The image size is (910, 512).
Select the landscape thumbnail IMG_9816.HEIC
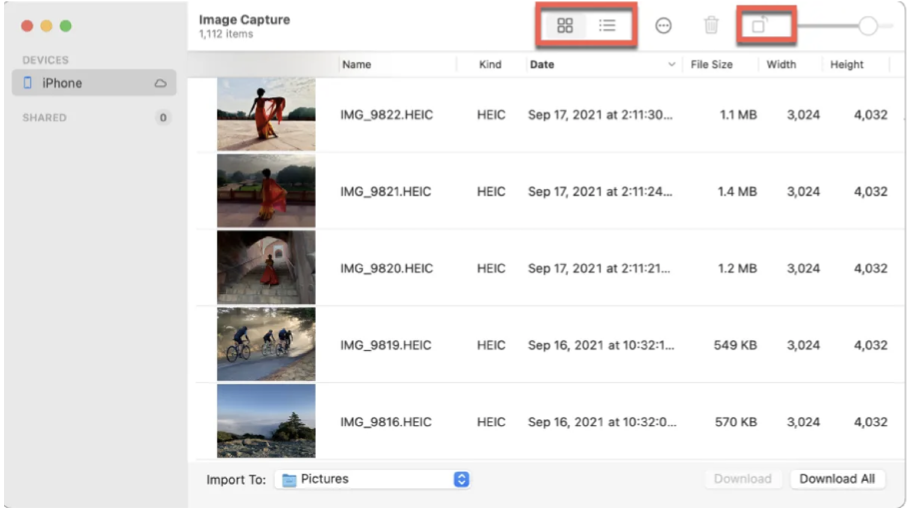pyautogui.click(x=266, y=421)
